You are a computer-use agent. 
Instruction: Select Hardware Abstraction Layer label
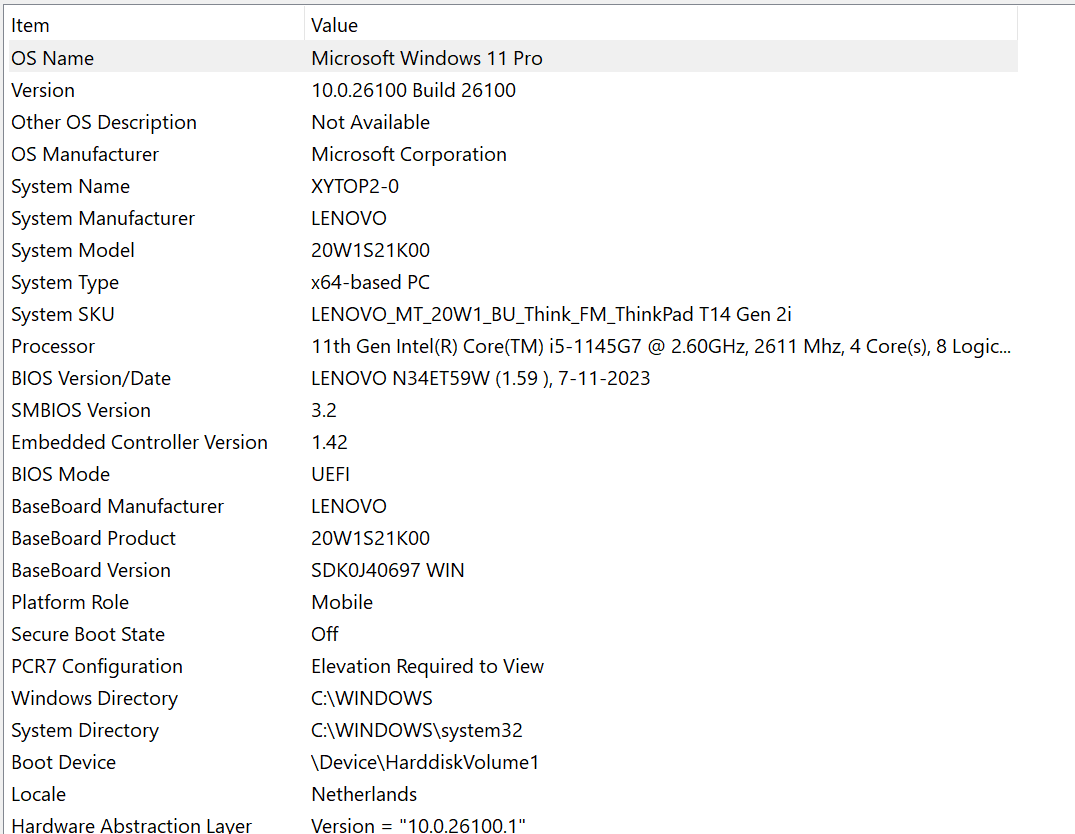(x=132, y=825)
